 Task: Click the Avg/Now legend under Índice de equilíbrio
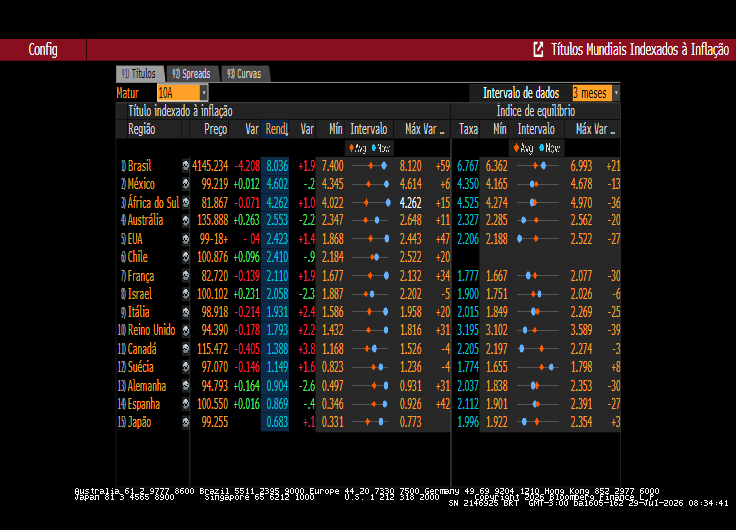537,148
